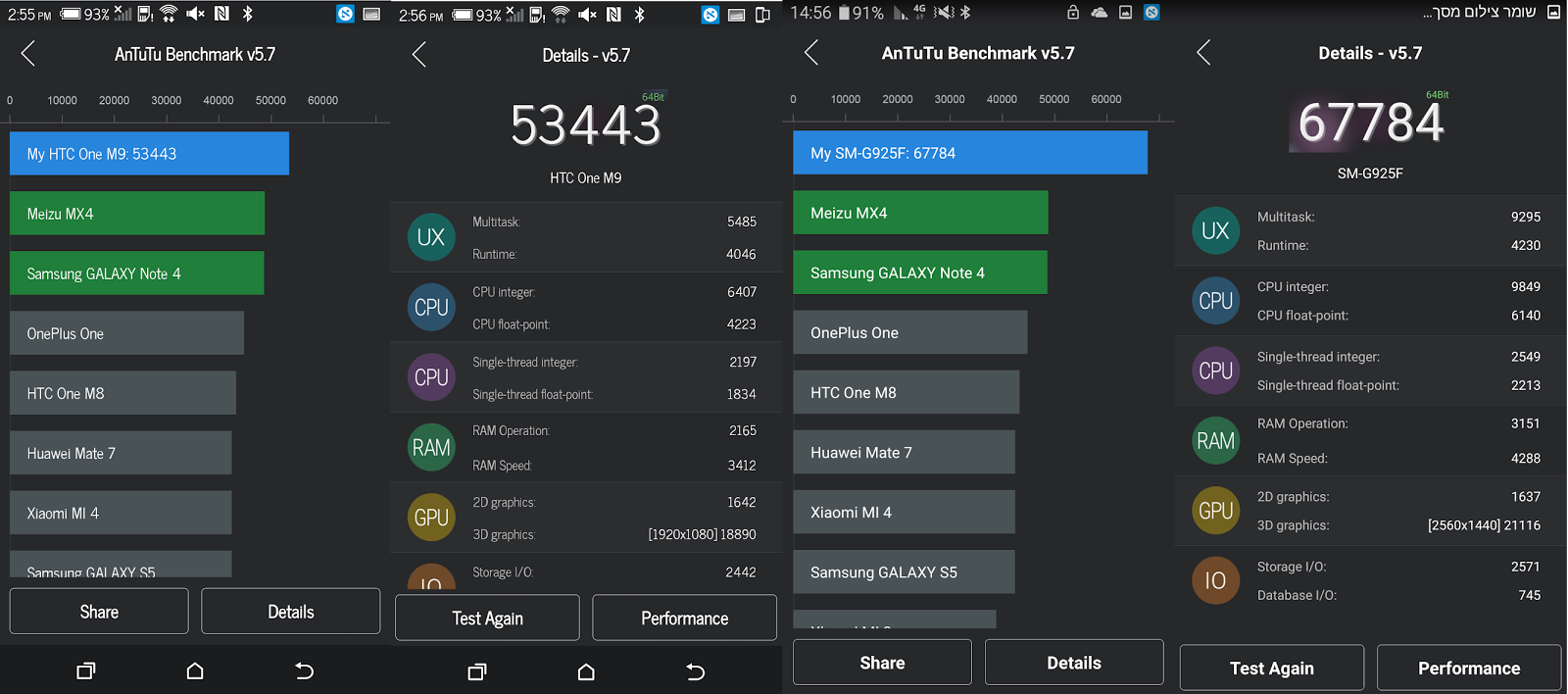Tap GPU icon on HTC One M9 details
This screenshot has height=694, width=1568.
[431, 518]
